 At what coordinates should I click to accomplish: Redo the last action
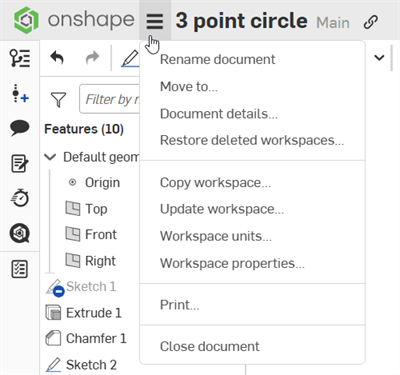point(92,58)
